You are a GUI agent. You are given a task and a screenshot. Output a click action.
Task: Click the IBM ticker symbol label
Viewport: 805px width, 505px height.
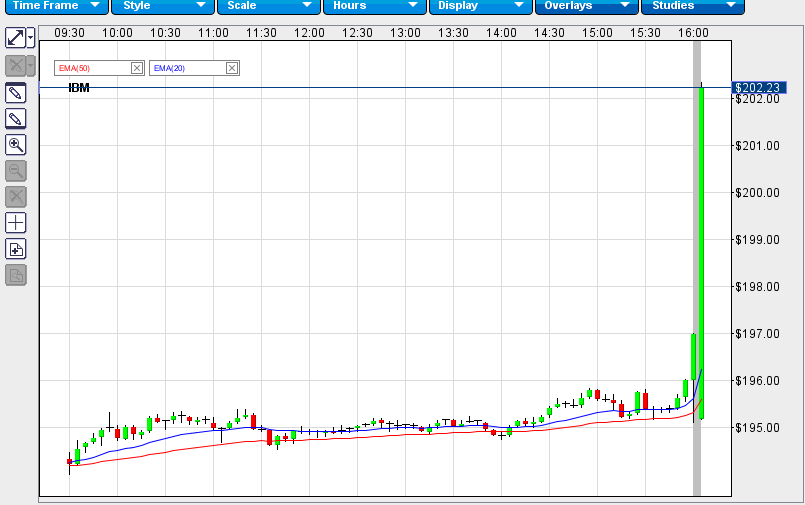pos(79,88)
